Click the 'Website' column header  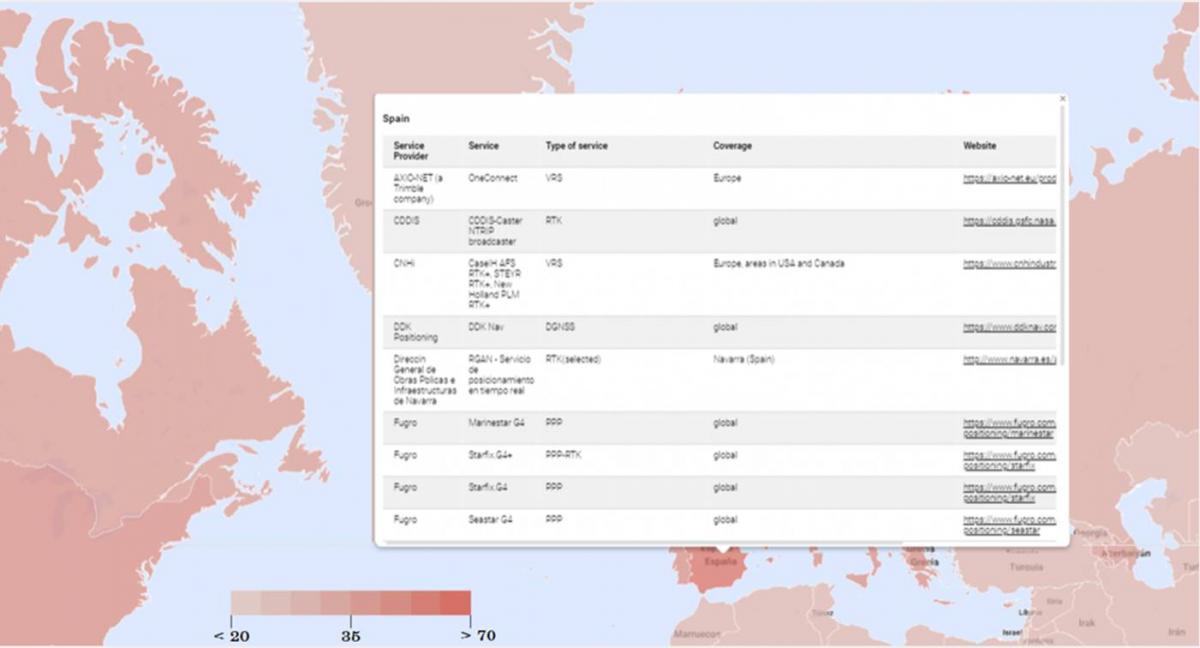(979, 146)
